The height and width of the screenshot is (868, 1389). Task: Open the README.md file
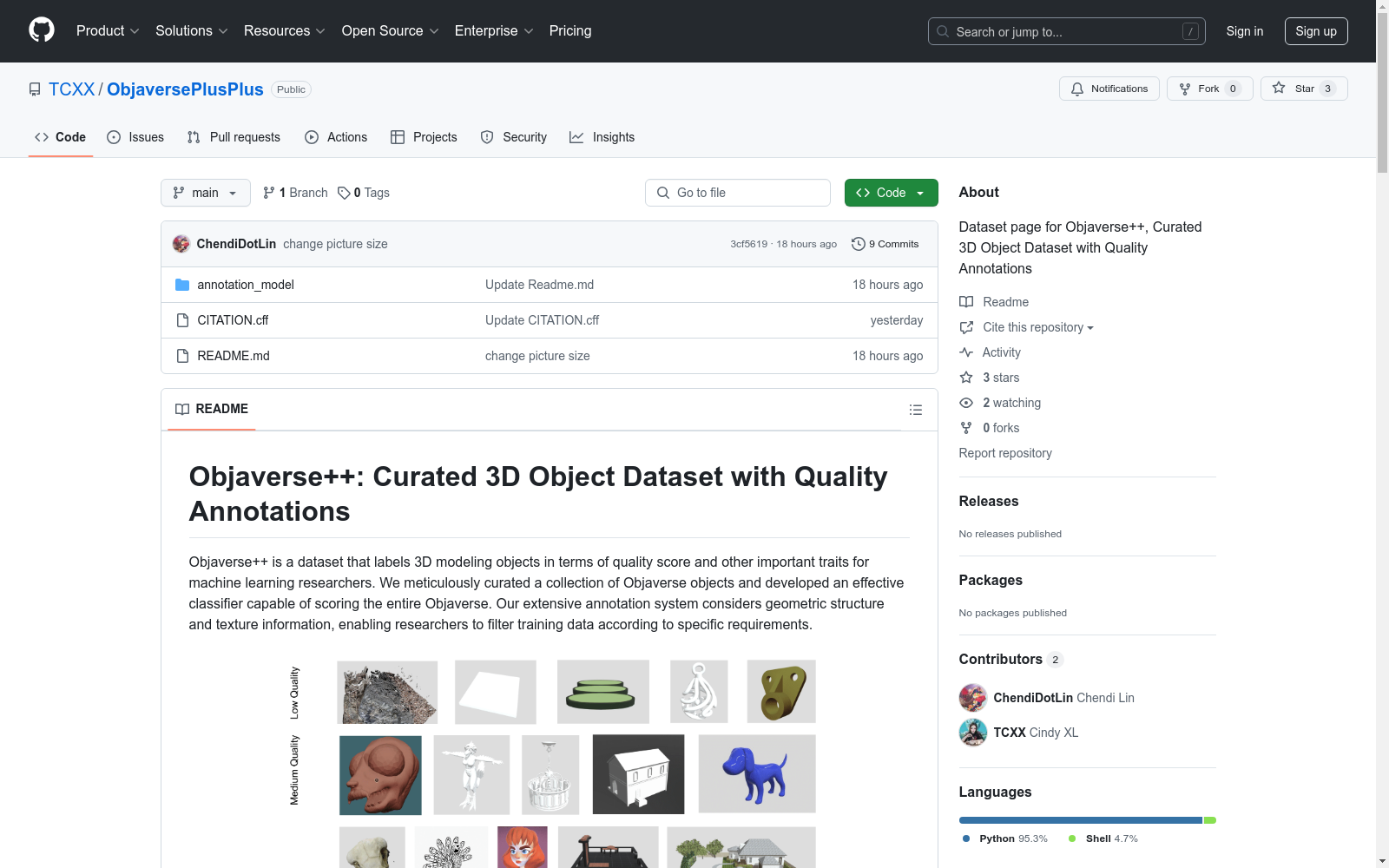click(x=234, y=356)
